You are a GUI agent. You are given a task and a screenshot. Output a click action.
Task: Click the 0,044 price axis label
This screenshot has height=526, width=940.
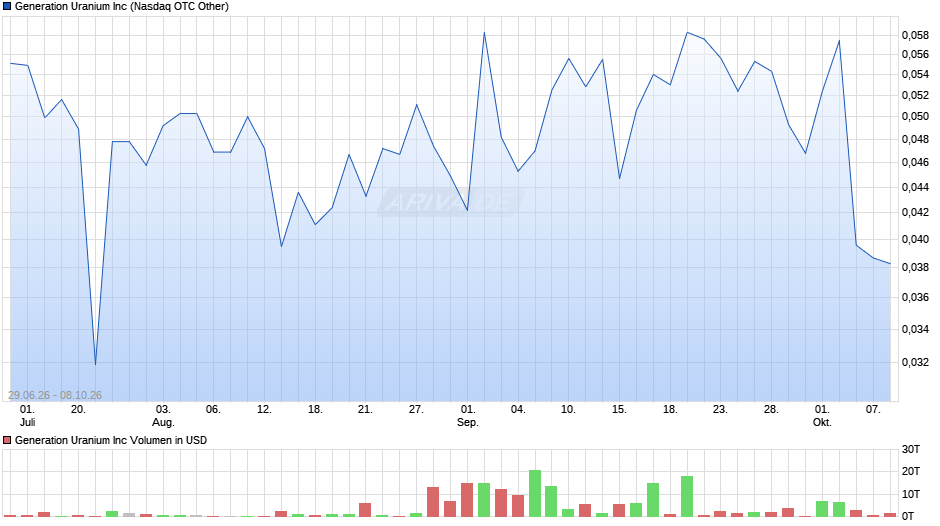(915, 187)
